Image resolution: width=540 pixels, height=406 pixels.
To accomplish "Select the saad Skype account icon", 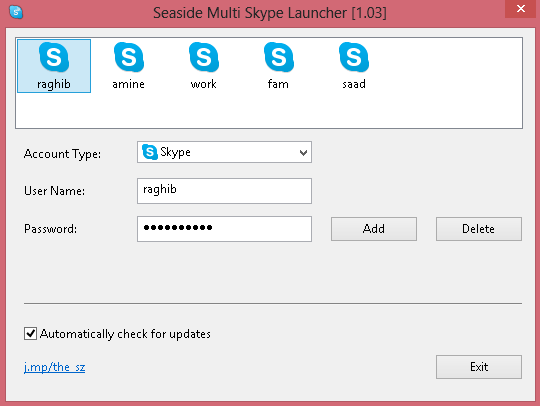I will click(x=354, y=66).
